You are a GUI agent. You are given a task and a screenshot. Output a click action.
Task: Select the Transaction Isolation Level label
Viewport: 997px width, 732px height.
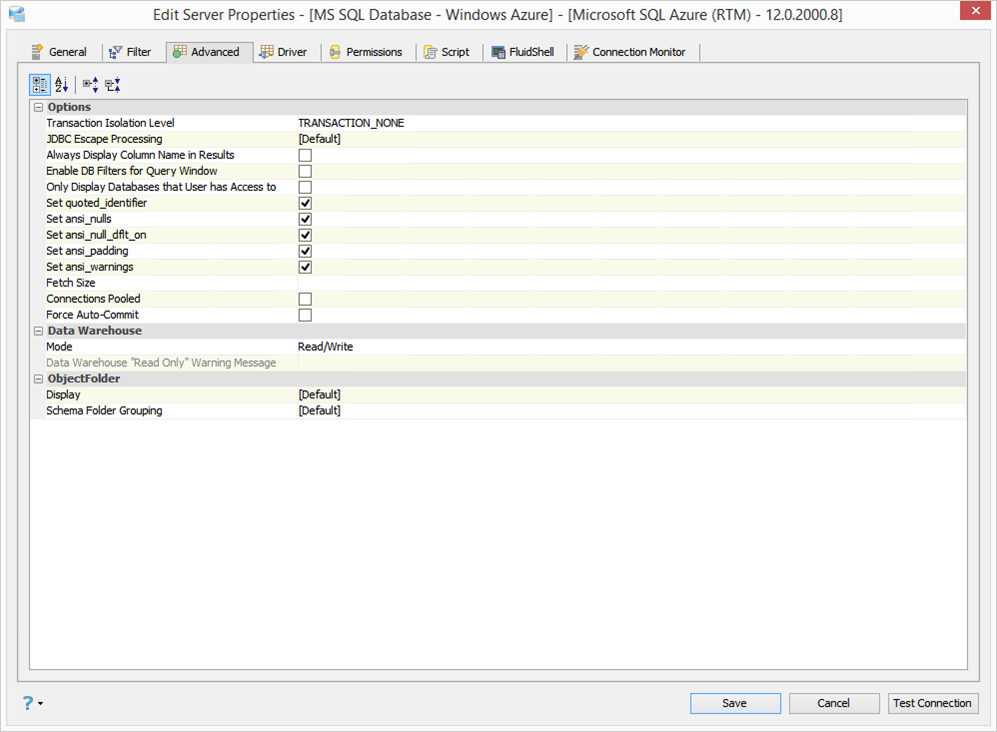[110, 123]
